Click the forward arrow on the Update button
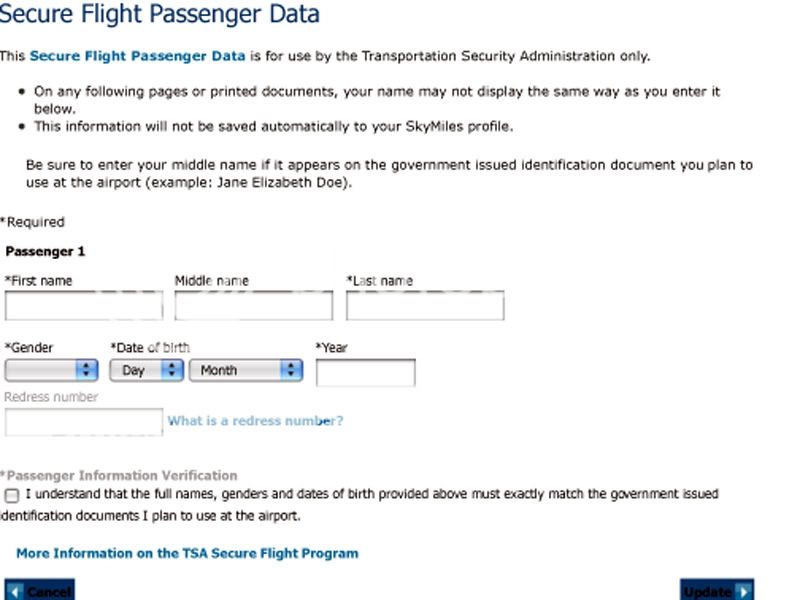The width and height of the screenshot is (800, 600). pyautogui.click(x=742, y=590)
